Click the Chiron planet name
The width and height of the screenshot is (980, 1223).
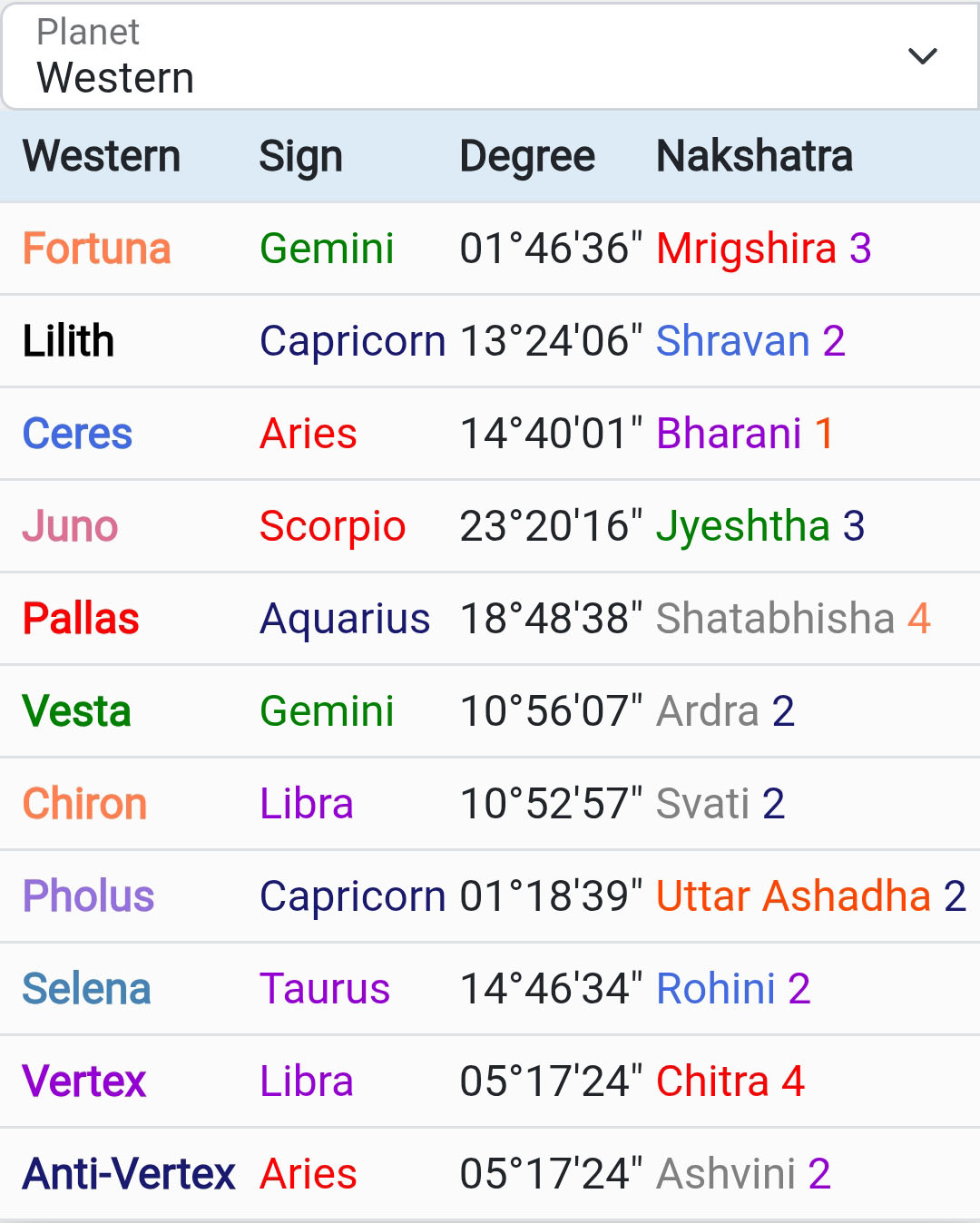coord(84,804)
